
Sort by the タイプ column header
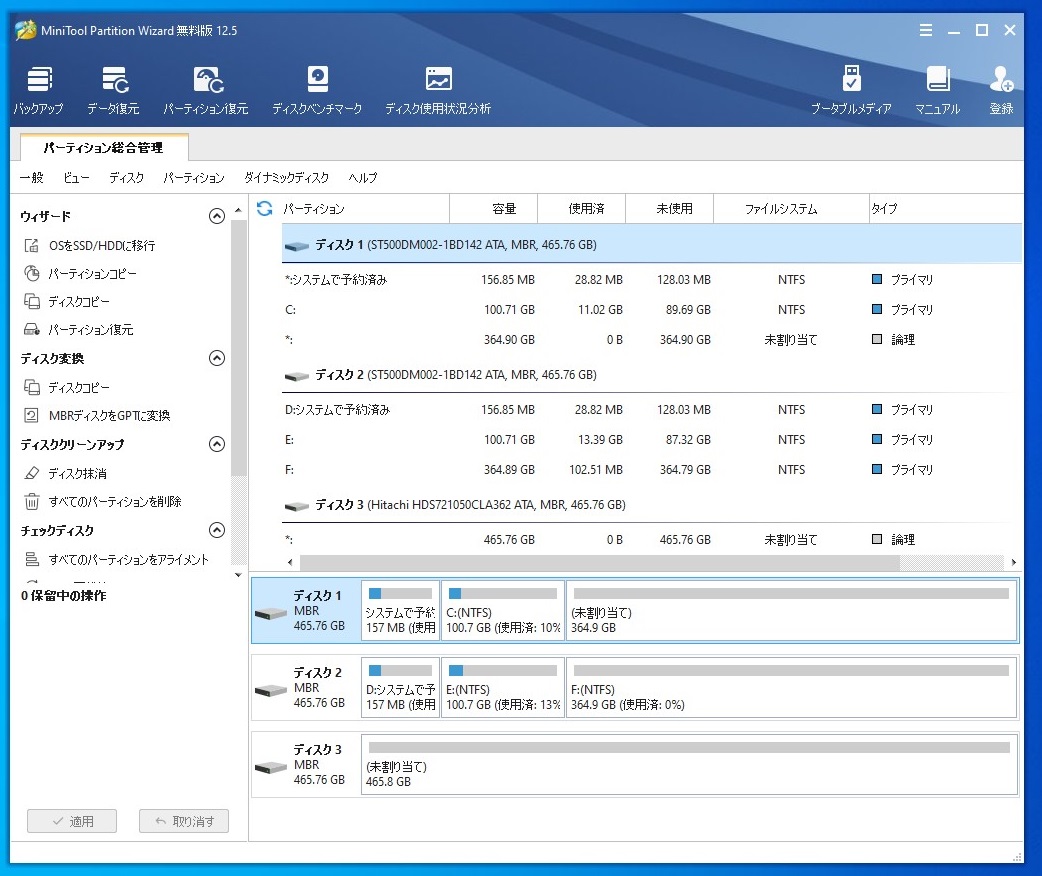(946, 209)
